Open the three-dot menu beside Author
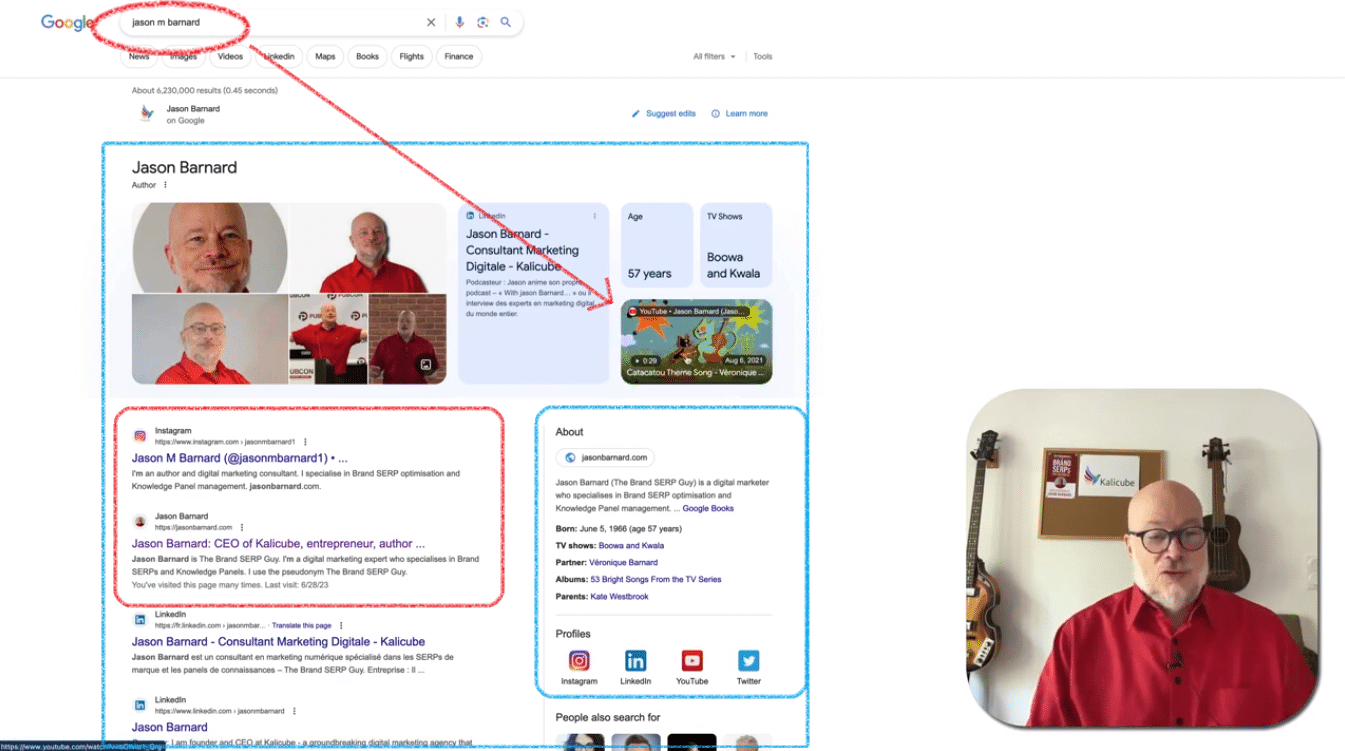The height and width of the screenshot is (751, 1345). tap(166, 185)
